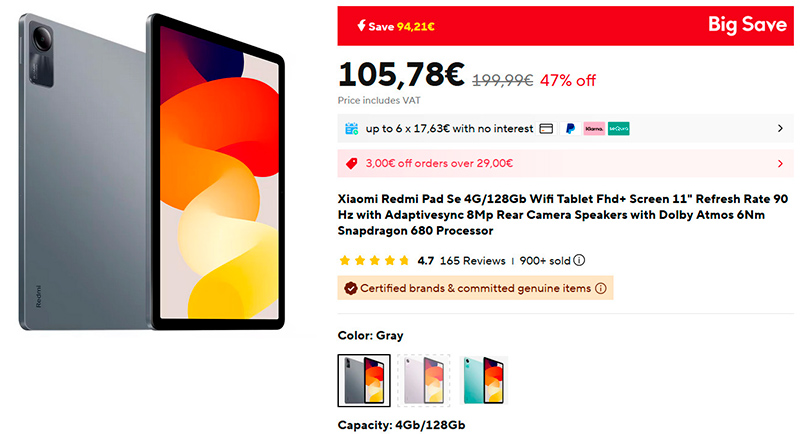Click the PayPal payment icon

[x=570, y=129]
